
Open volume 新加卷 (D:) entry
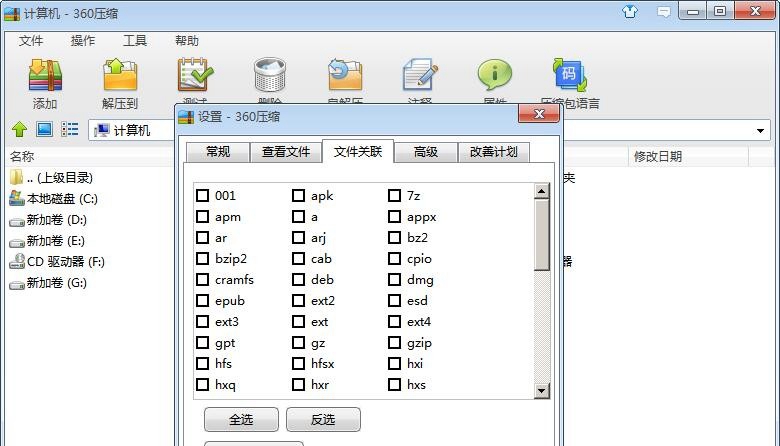coord(48,220)
